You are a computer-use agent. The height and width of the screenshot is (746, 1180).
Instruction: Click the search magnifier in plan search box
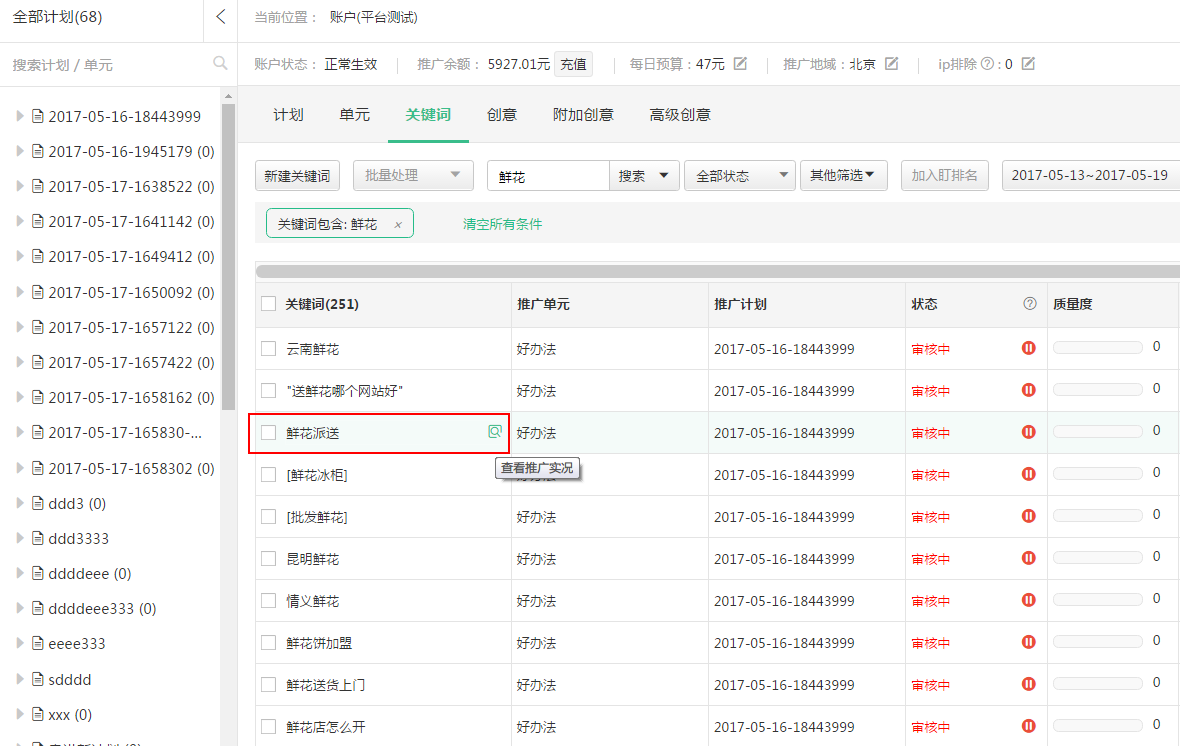click(x=220, y=63)
